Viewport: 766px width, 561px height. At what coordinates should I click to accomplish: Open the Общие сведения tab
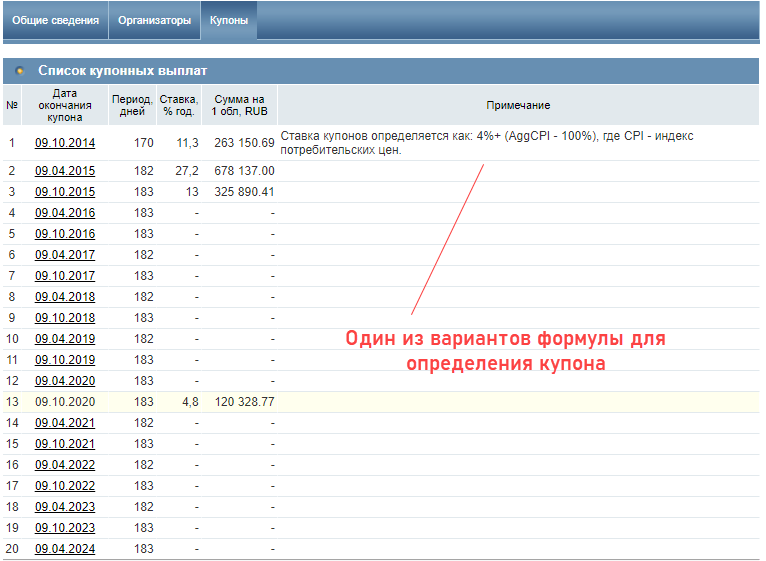[55, 20]
